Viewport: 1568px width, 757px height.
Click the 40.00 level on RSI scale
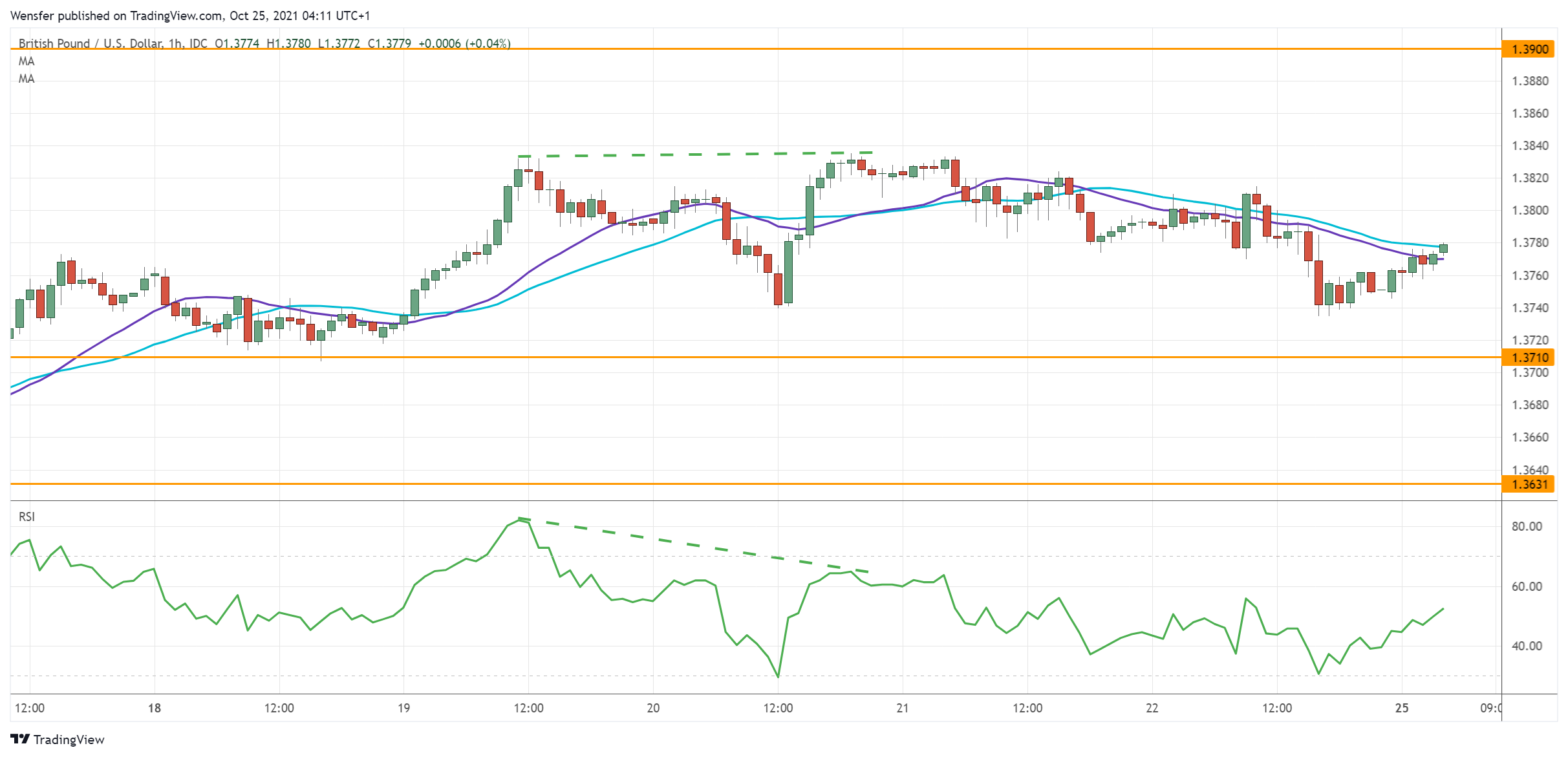pyautogui.click(x=1527, y=646)
